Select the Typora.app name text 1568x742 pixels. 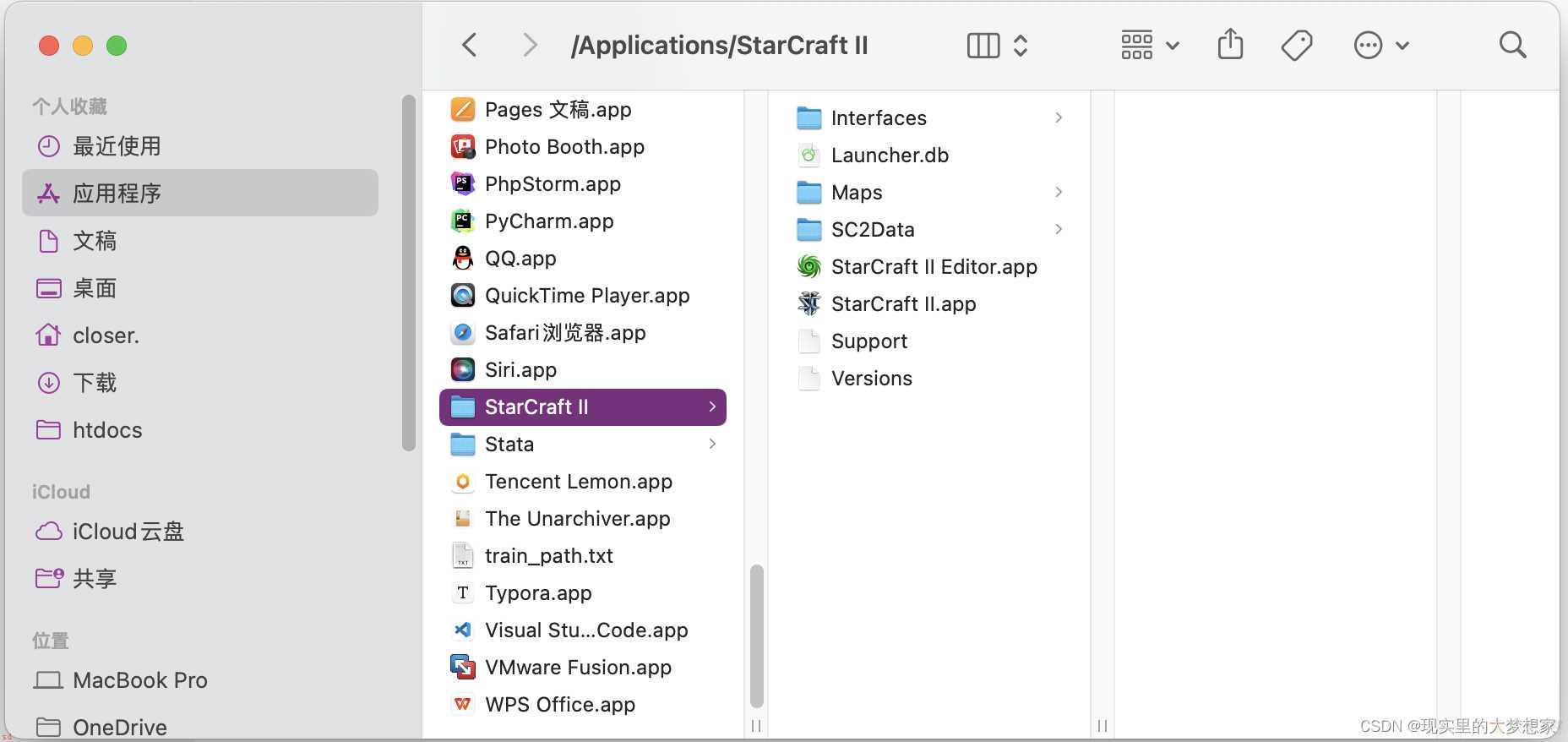tap(538, 593)
